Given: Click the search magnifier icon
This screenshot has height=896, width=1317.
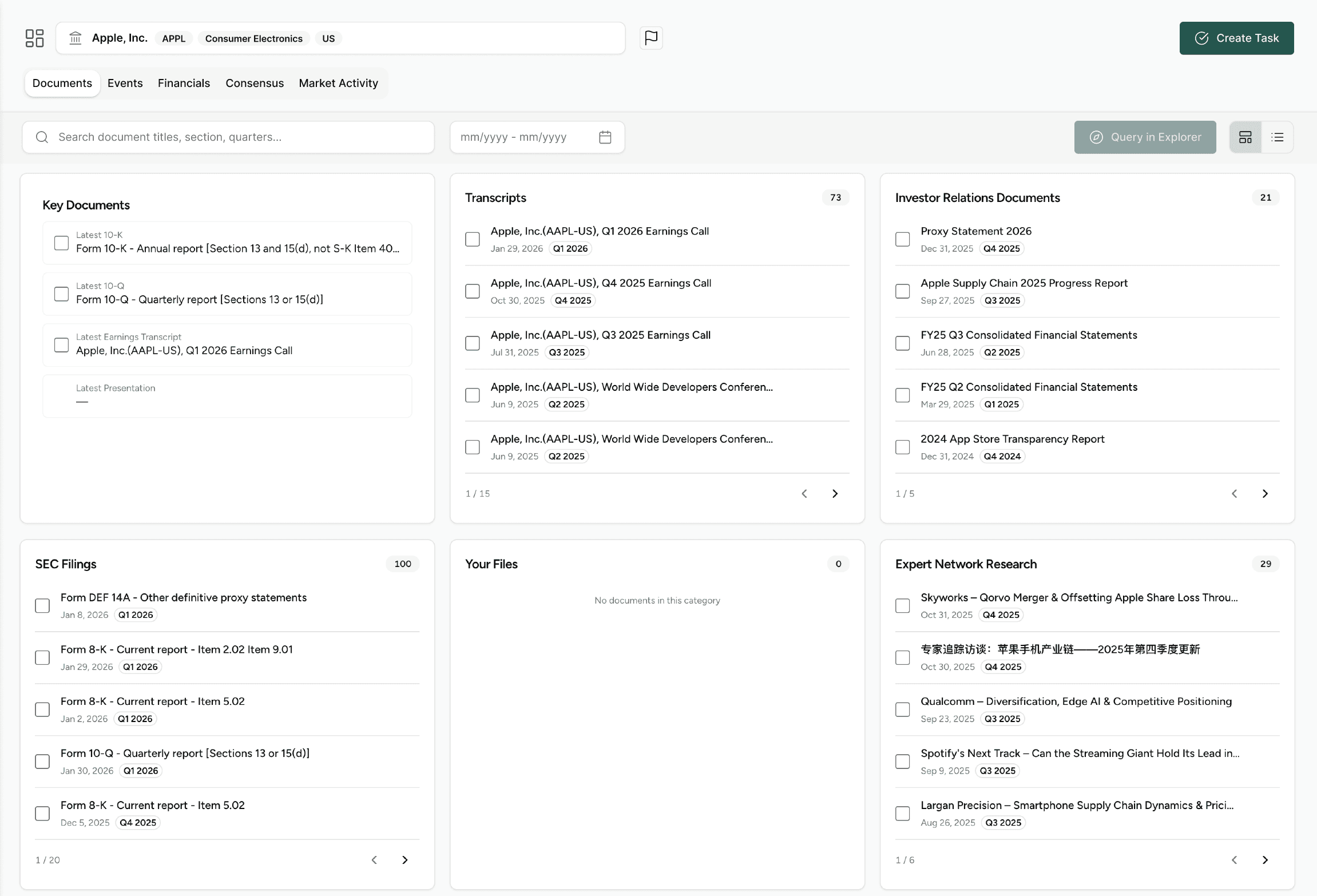Looking at the screenshot, I should tap(42, 137).
